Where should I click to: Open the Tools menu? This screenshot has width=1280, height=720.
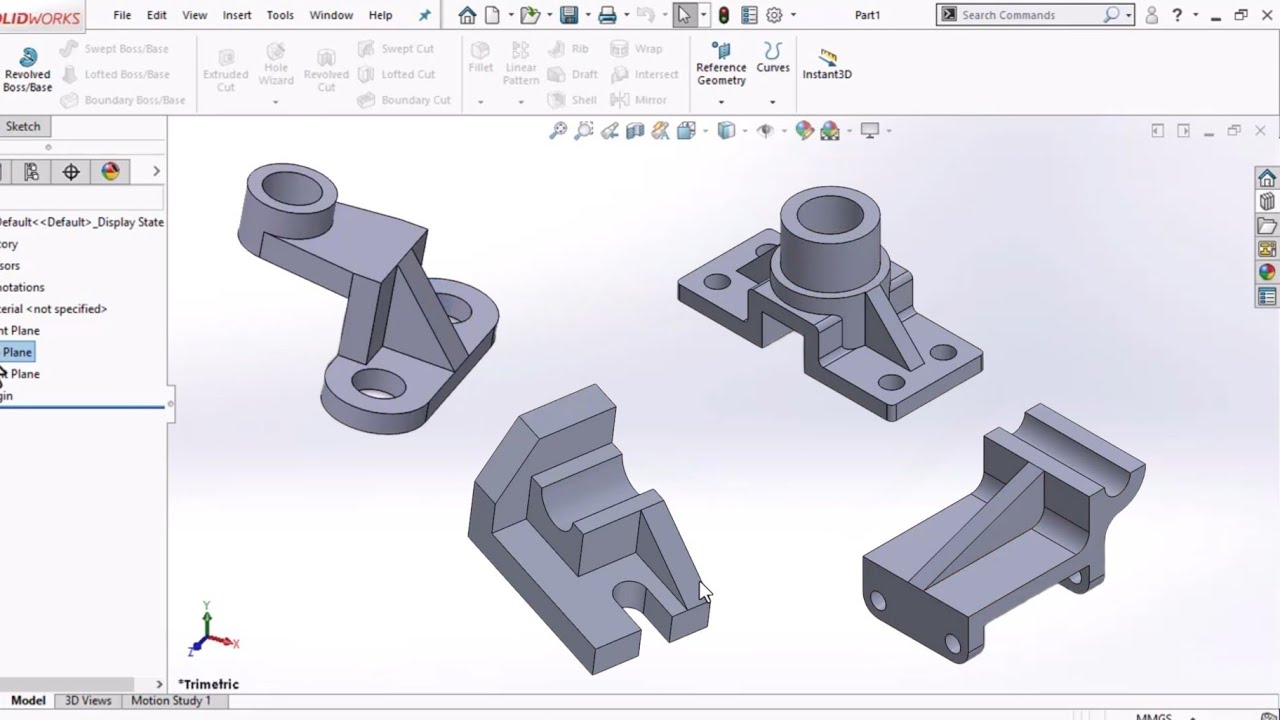tap(280, 15)
